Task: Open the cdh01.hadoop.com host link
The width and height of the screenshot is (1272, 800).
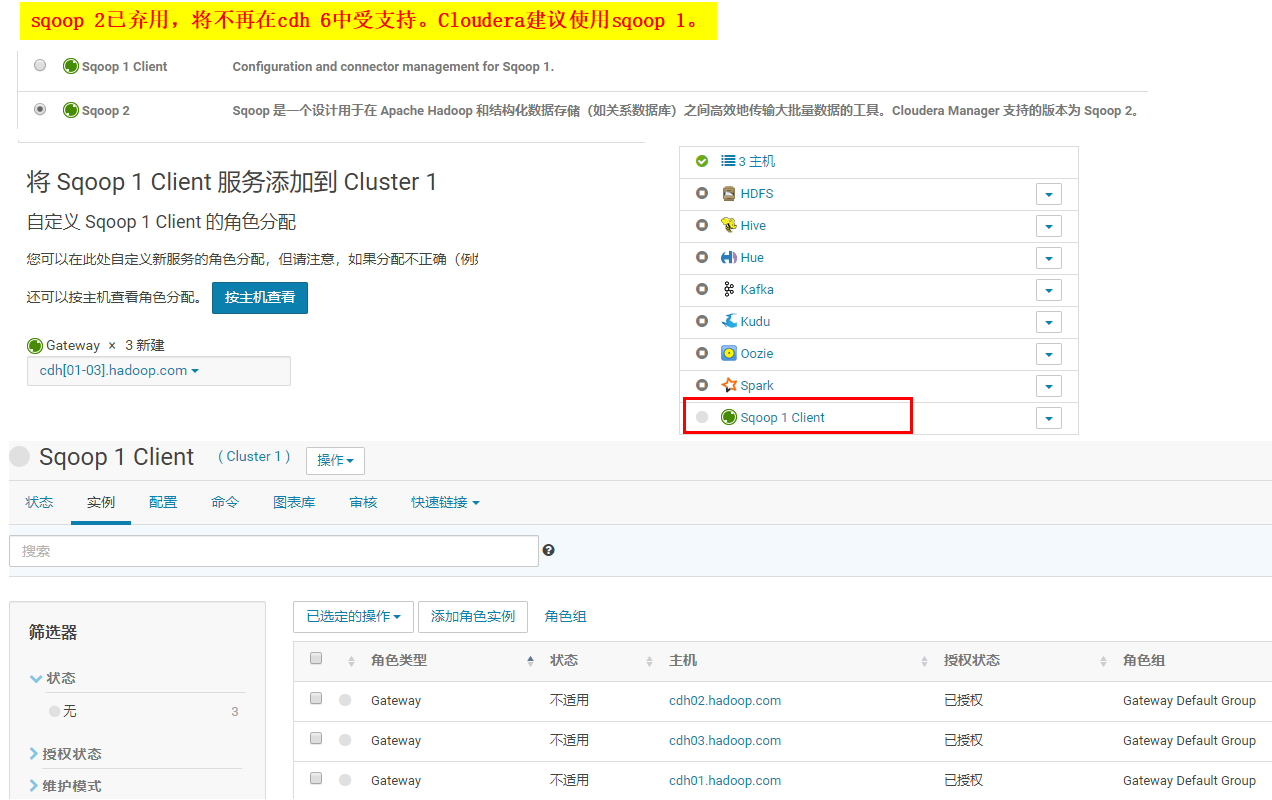Action: click(x=725, y=781)
